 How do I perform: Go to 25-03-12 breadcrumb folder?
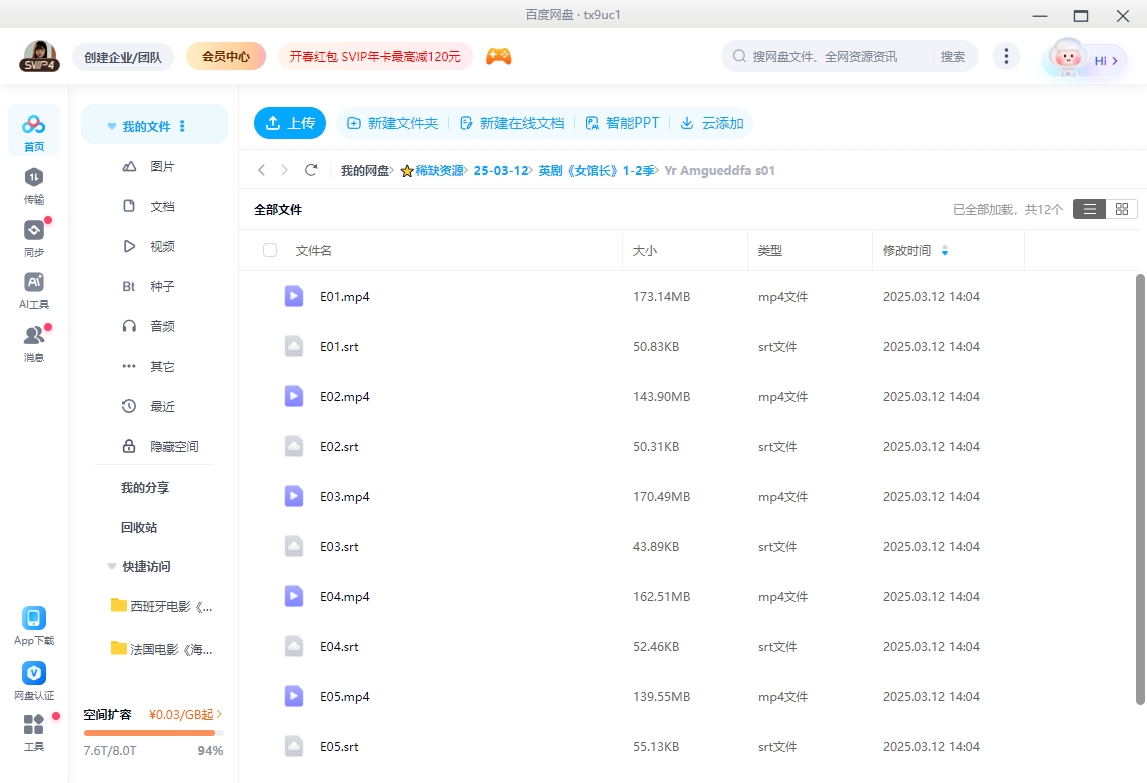coord(501,171)
